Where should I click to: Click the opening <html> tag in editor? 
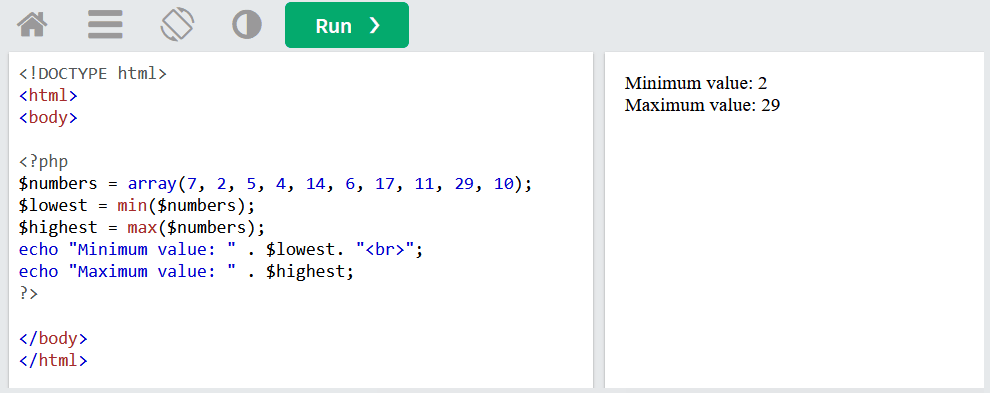point(49,95)
